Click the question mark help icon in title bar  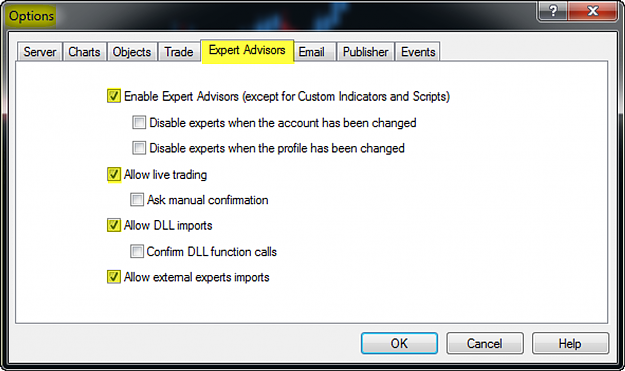point(552,11)
